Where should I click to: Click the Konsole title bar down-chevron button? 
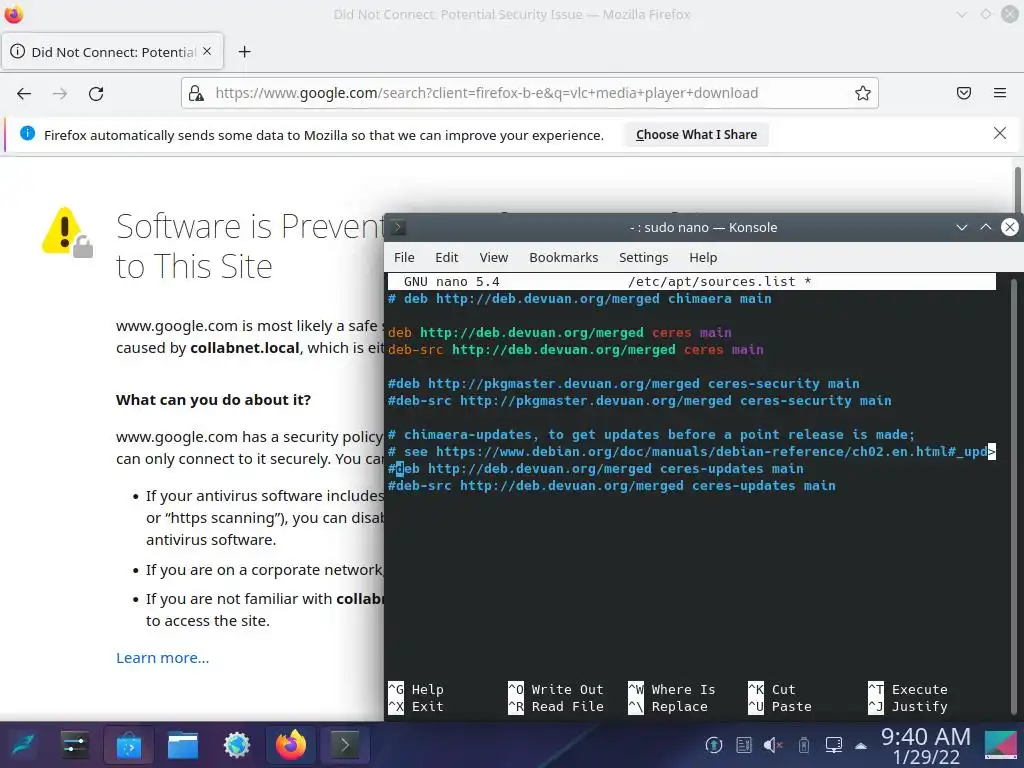961,227
